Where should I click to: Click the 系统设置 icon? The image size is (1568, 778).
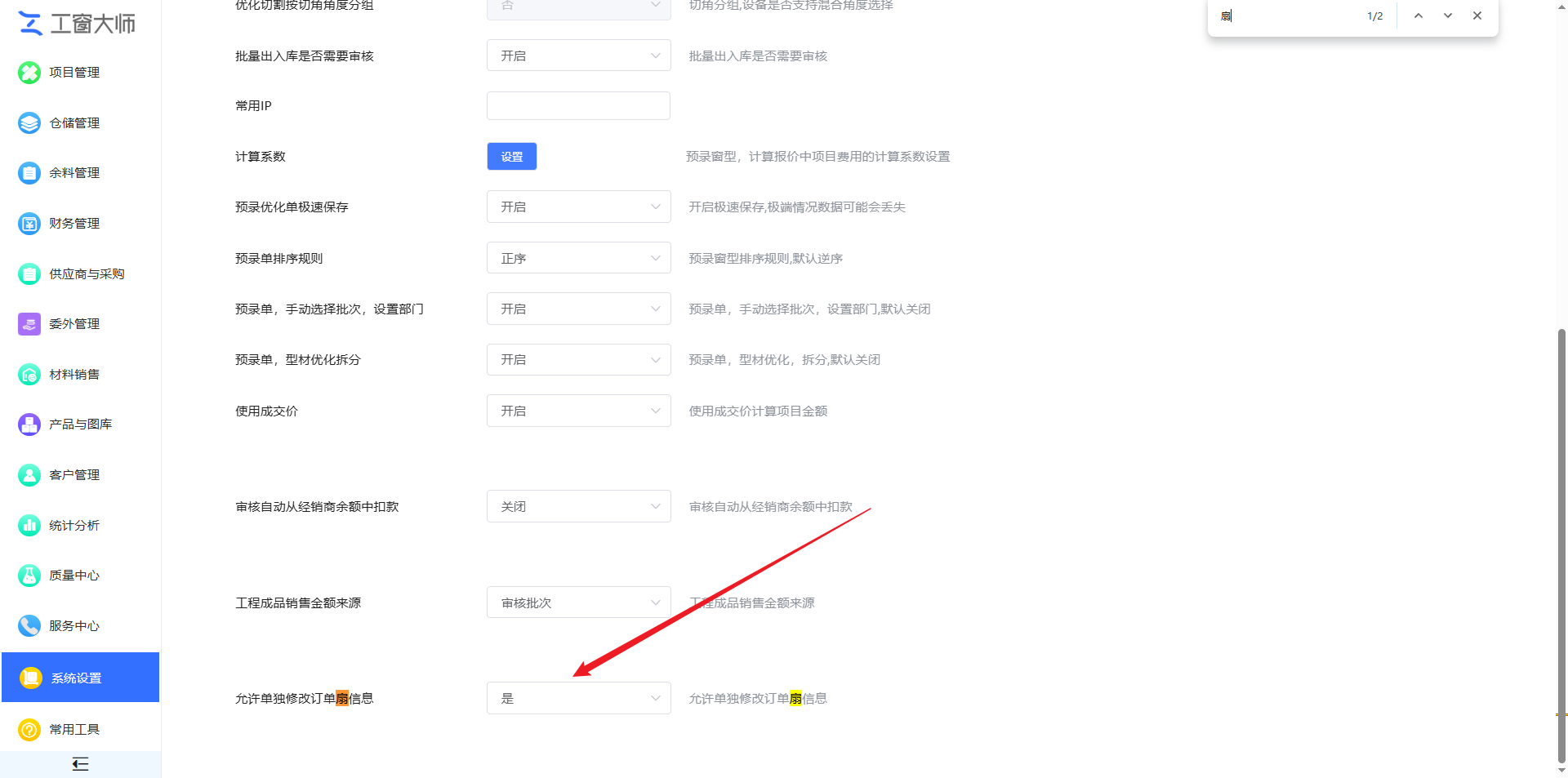click(31, 678)
